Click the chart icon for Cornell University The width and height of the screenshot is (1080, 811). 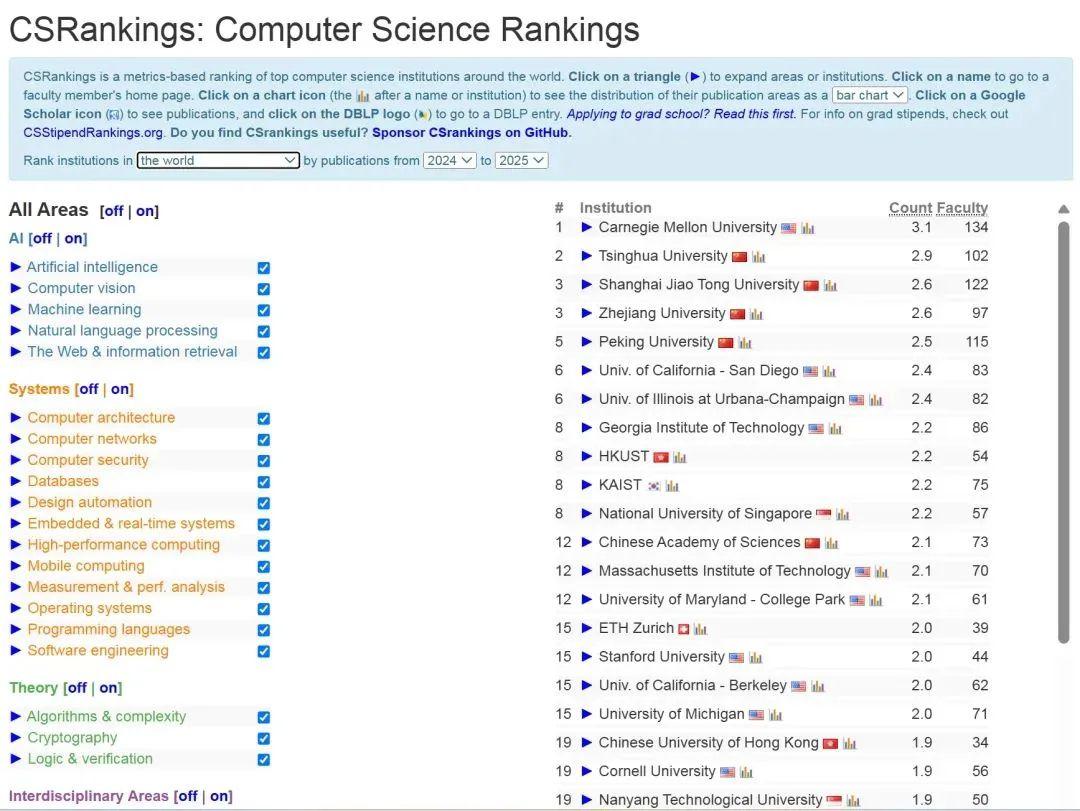point(746,772)
